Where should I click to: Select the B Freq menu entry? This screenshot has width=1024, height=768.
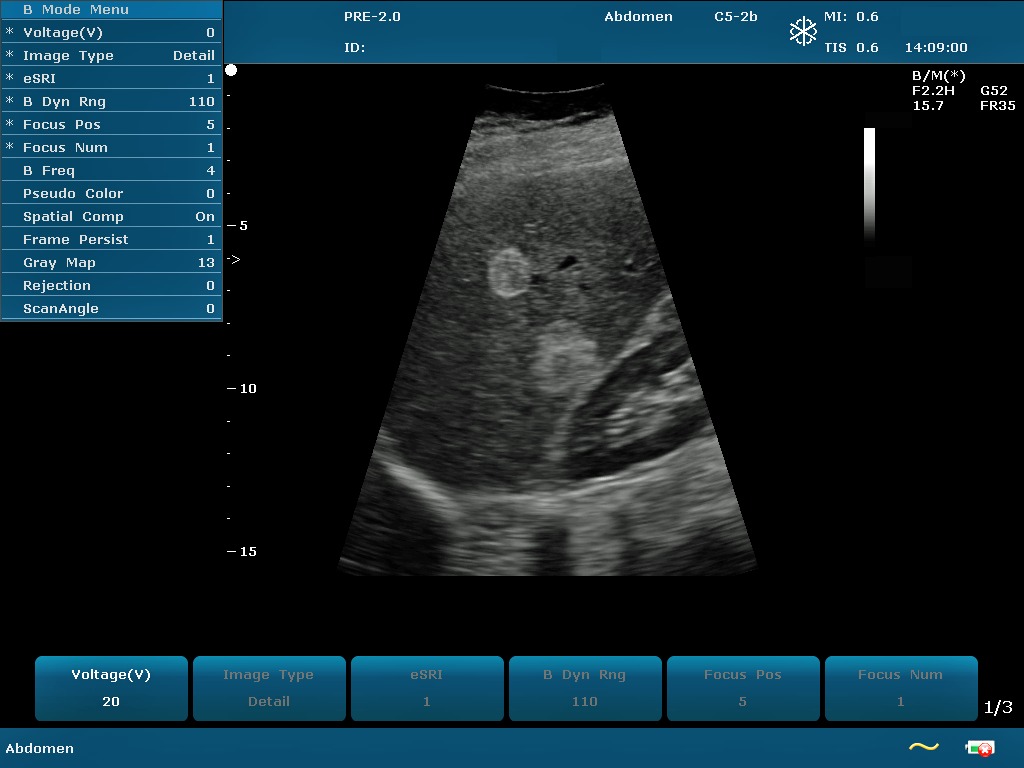[x=111, y=171]
